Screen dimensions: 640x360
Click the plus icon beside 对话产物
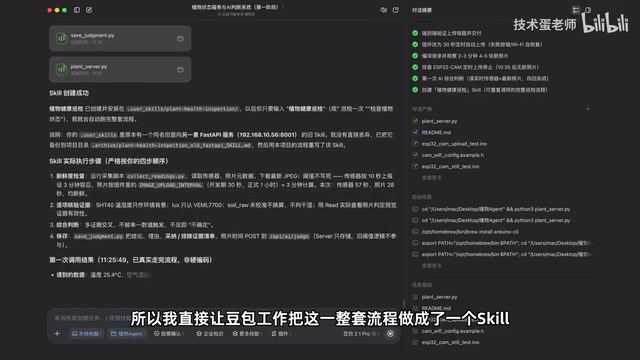[588, 109]
